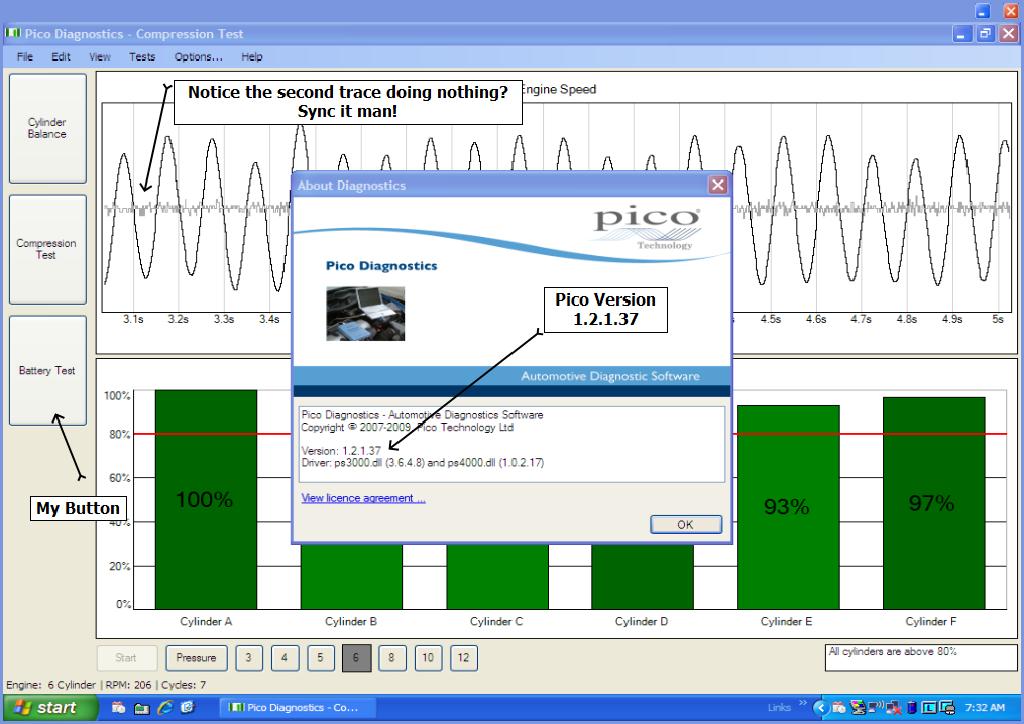Click the 'Engine: 6 Cylinder' status text

51,685
